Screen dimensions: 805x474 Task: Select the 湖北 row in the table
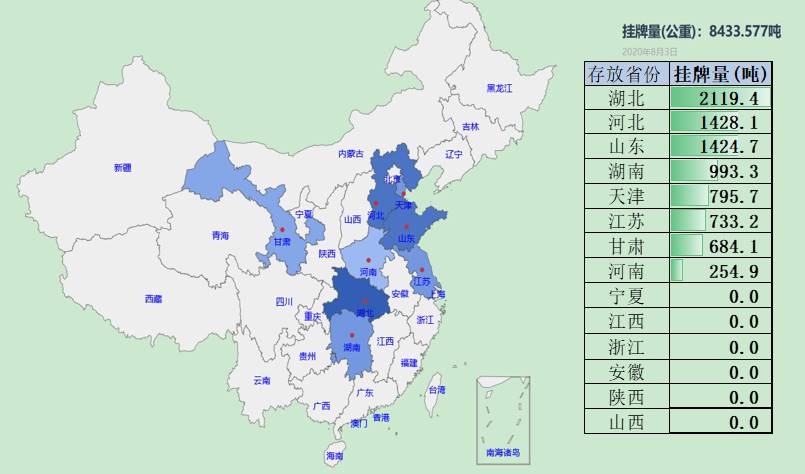[678, 98]
